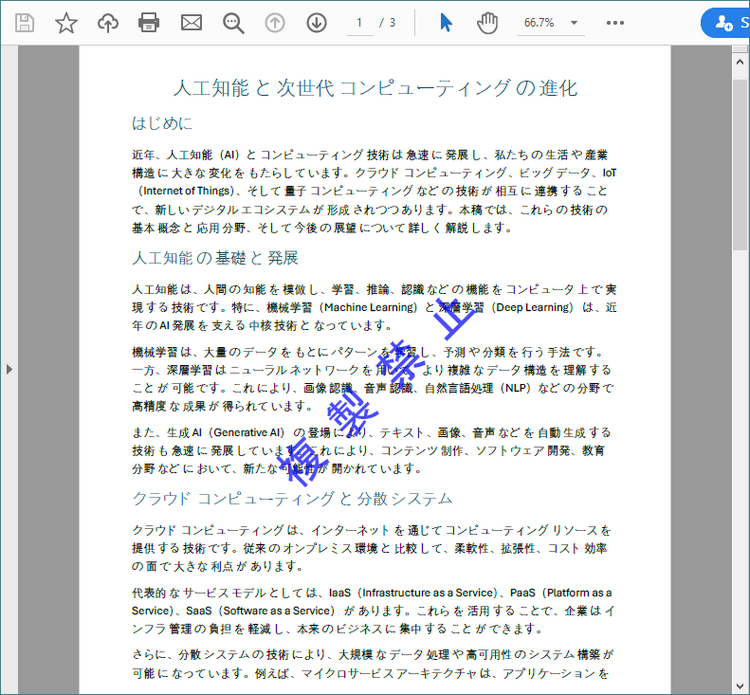The image size is (750, 695).
Task: Click the vertical scrollbar down arrow
Action: point(739,684)
